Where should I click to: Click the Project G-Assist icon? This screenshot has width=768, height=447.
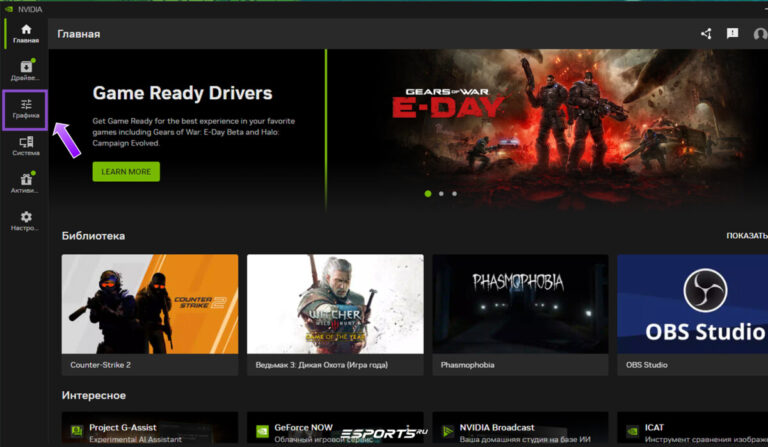tap(77, 431)
